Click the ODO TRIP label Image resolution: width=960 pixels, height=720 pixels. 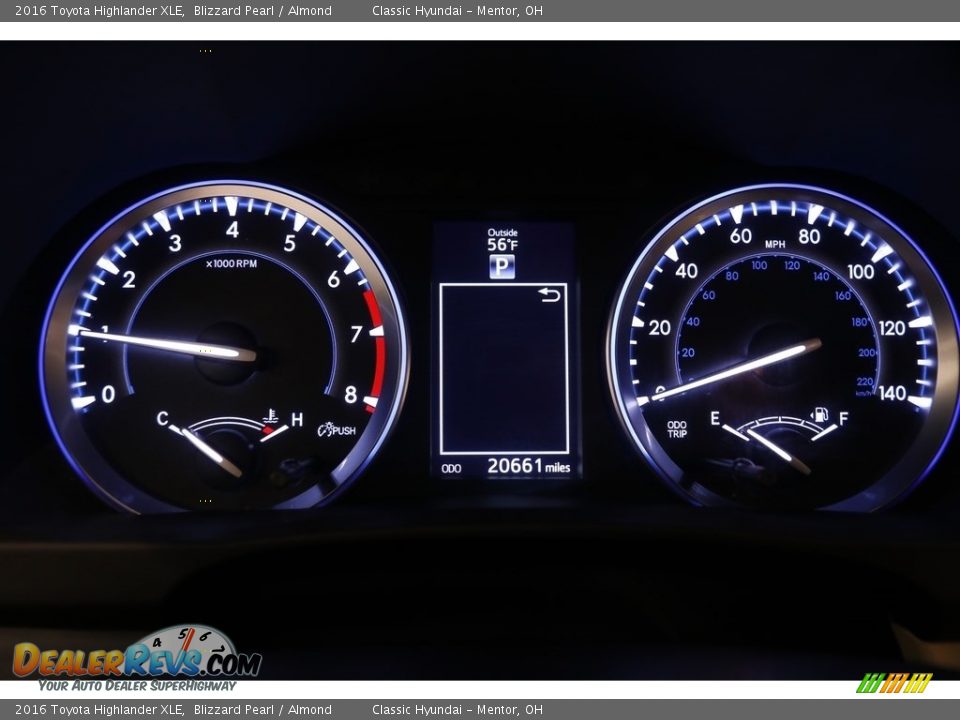pyautogui.click(x=677, y=429)
